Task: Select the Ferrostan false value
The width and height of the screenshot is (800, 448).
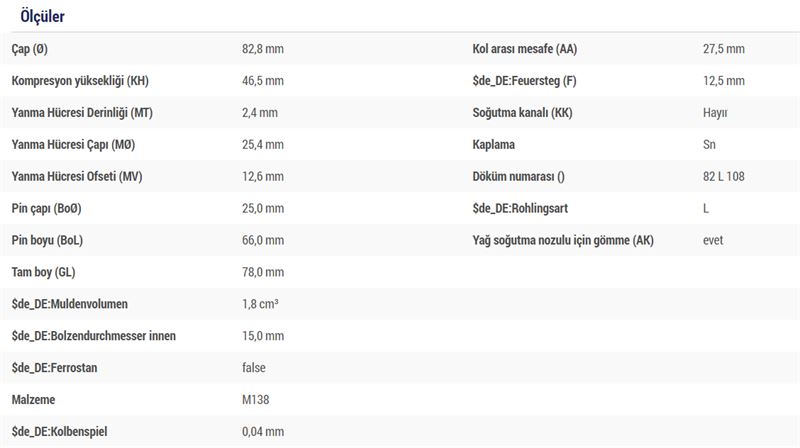Action: (254, 368)
